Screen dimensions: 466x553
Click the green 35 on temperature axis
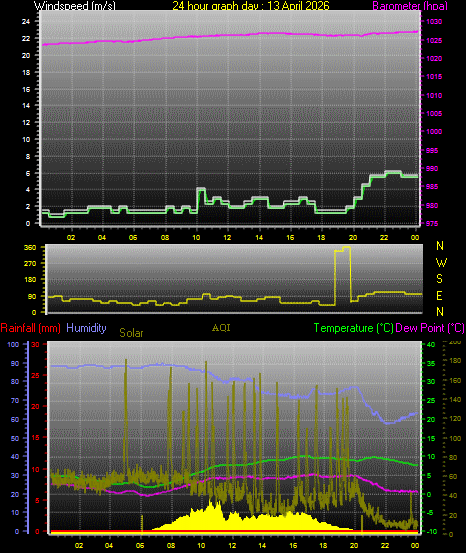[x=431, y=364]
